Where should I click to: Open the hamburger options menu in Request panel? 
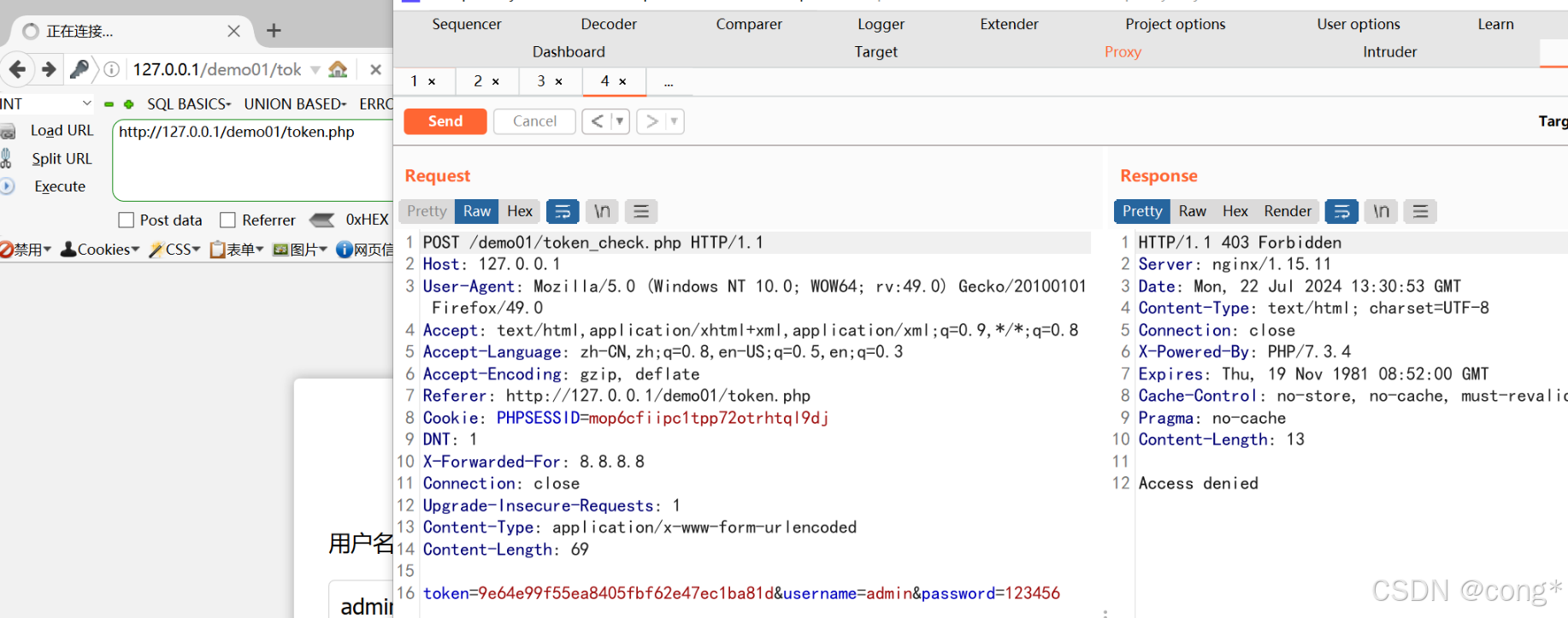[641, 211]
